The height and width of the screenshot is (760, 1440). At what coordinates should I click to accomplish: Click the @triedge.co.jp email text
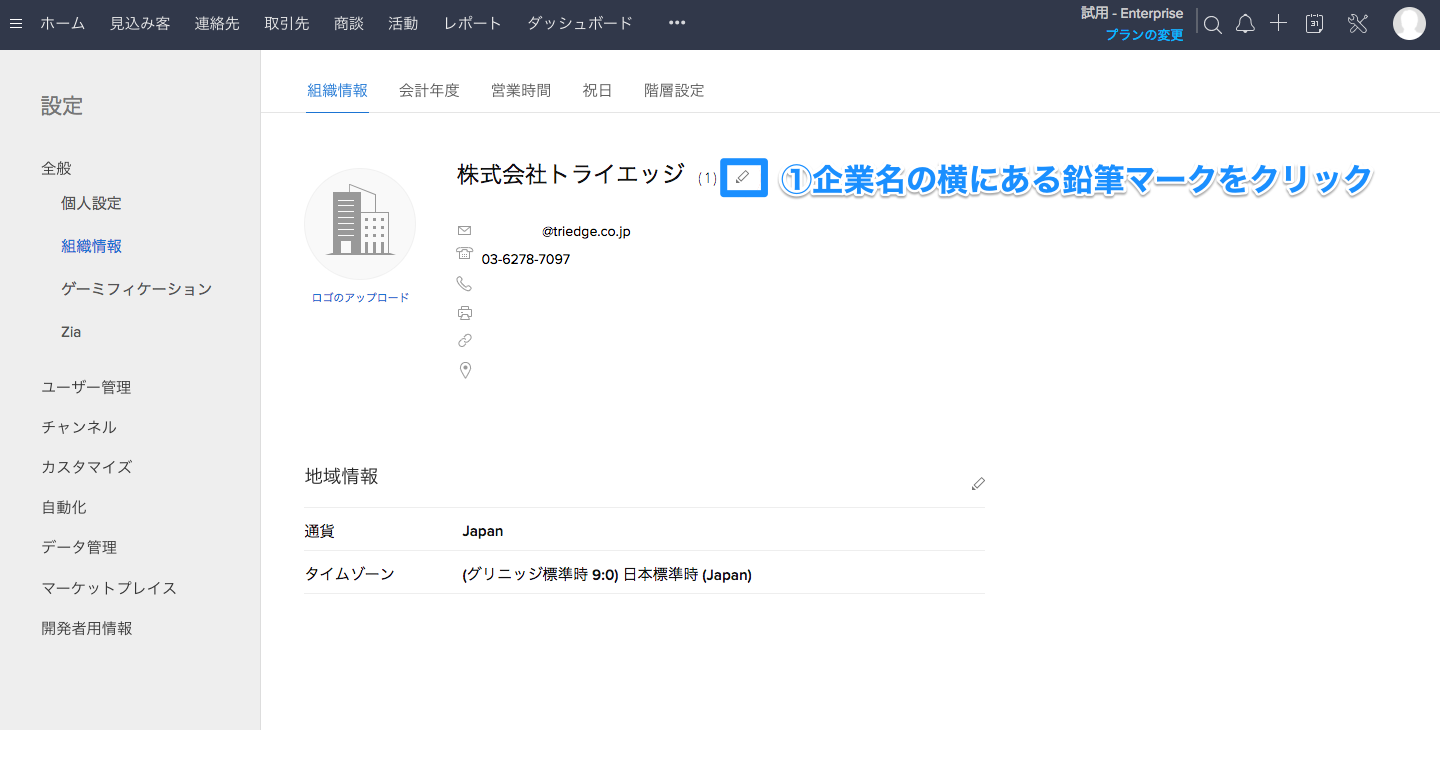point(586,231)
